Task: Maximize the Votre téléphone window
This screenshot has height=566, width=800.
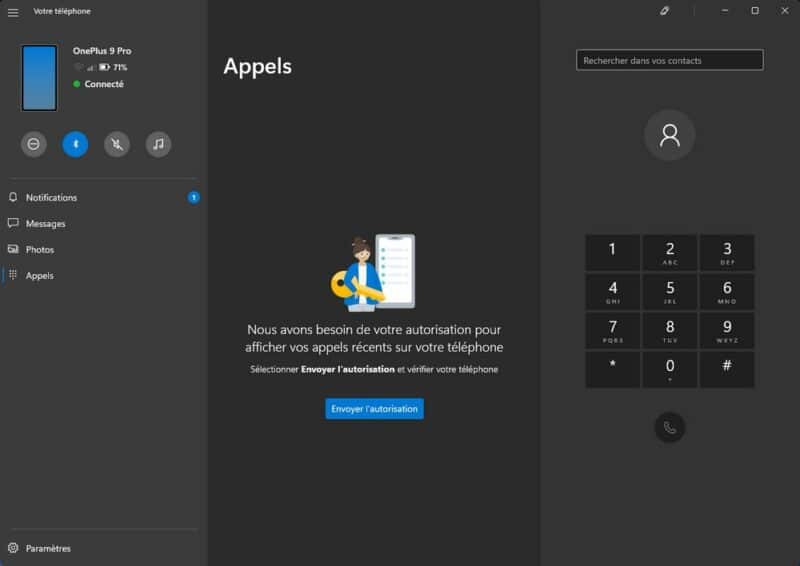Action: [x=755, y=11]
